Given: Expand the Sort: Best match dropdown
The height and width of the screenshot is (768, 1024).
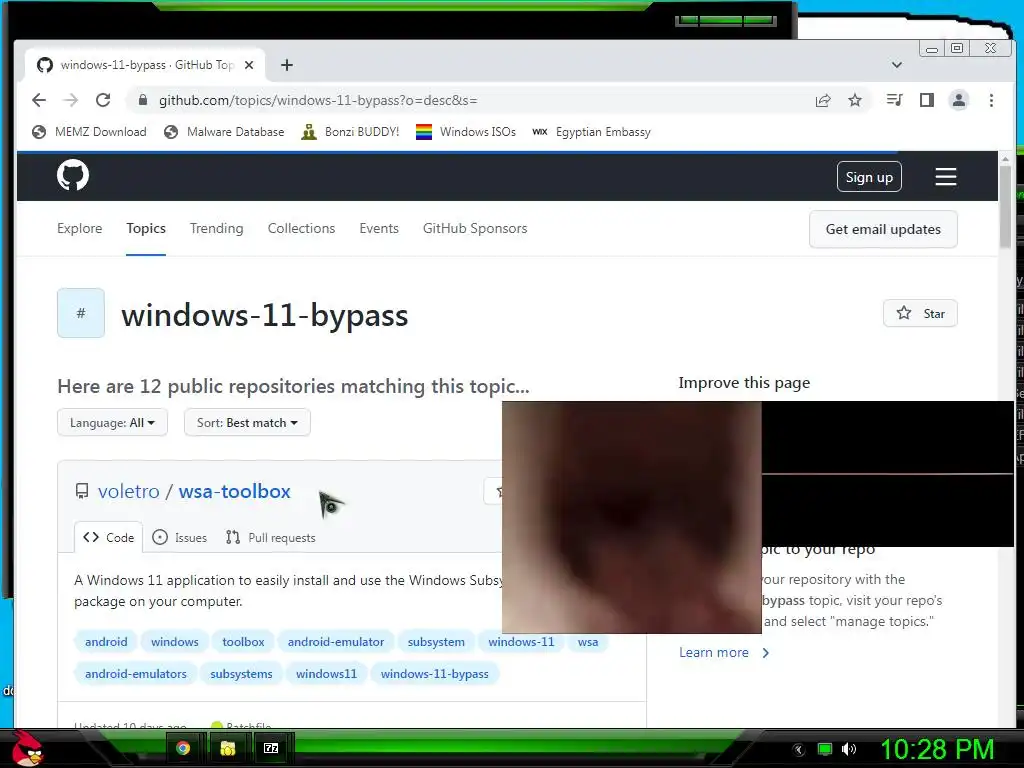Looking at the screenshot, I should (247, 423).
